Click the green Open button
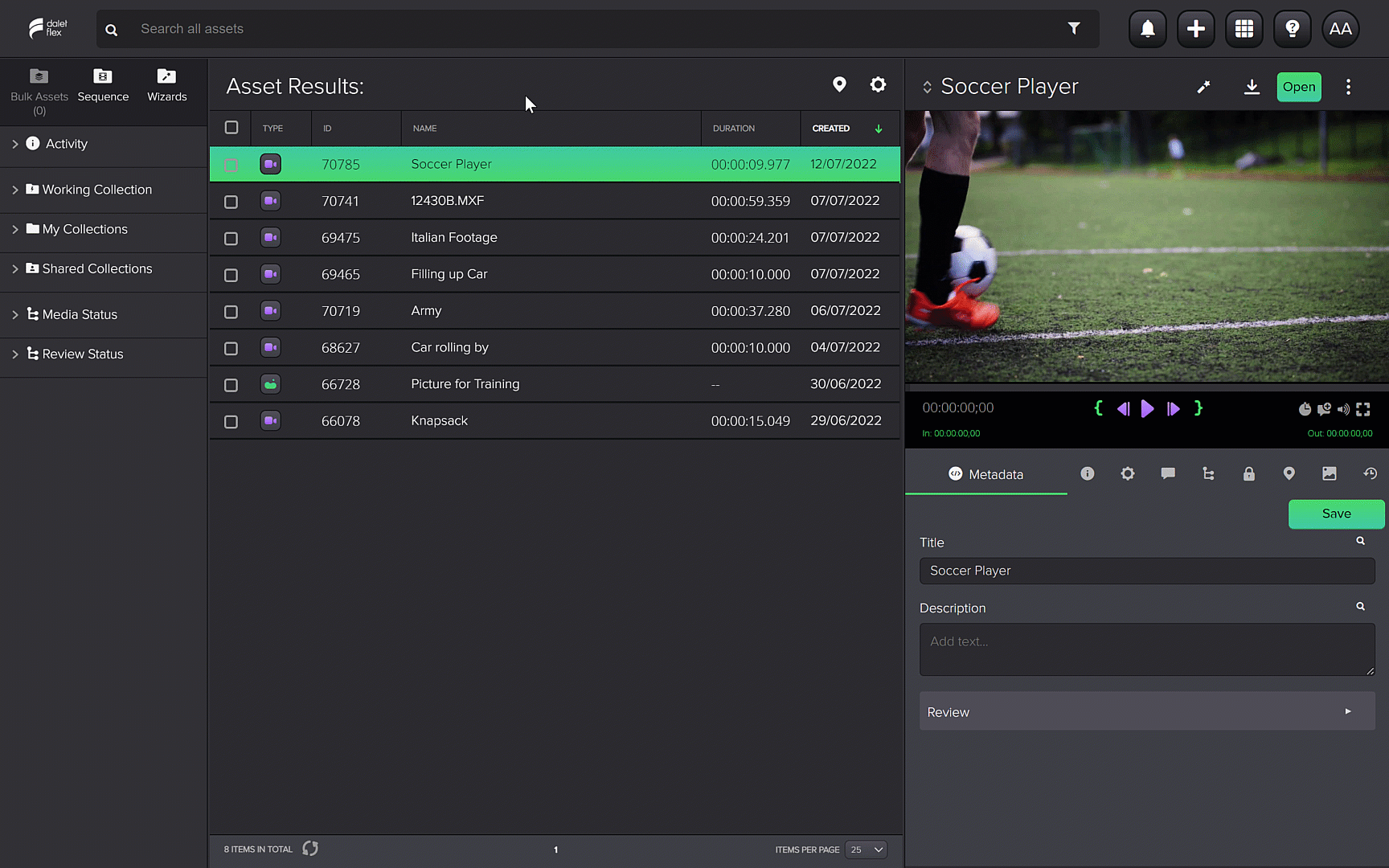 pos(1298,87)
